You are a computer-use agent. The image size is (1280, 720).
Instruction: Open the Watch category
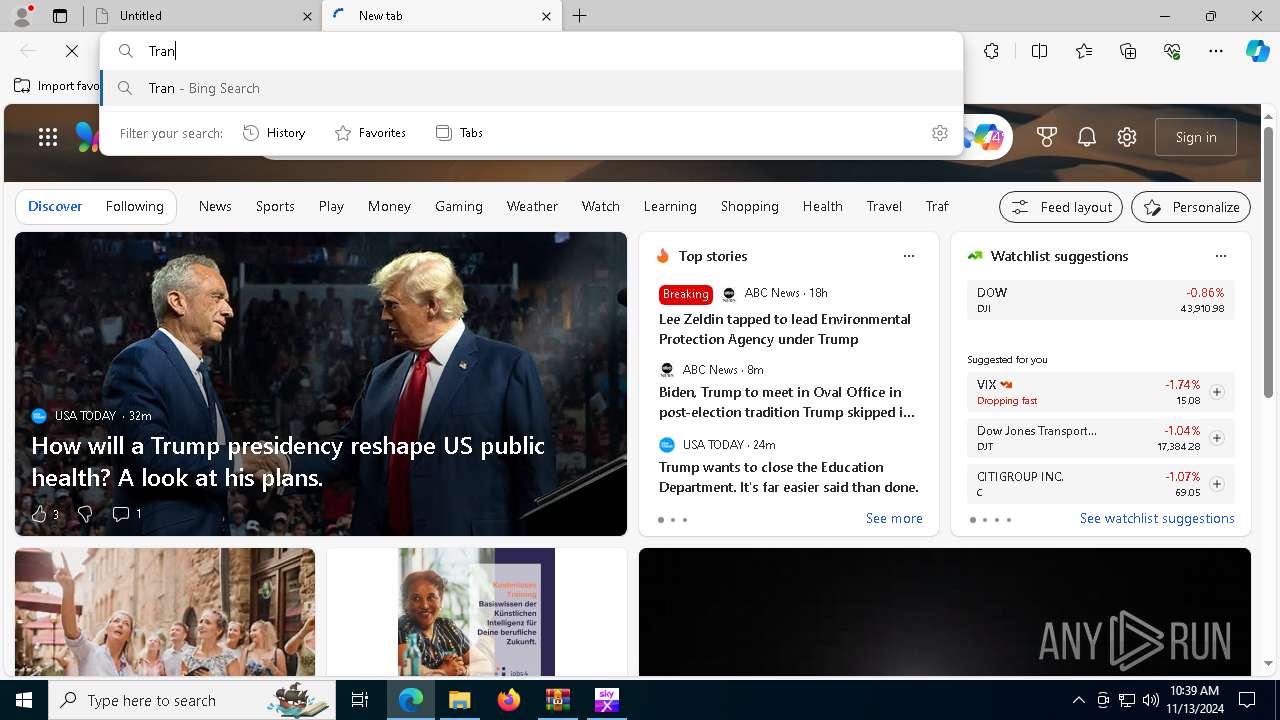tap(601, 206)
